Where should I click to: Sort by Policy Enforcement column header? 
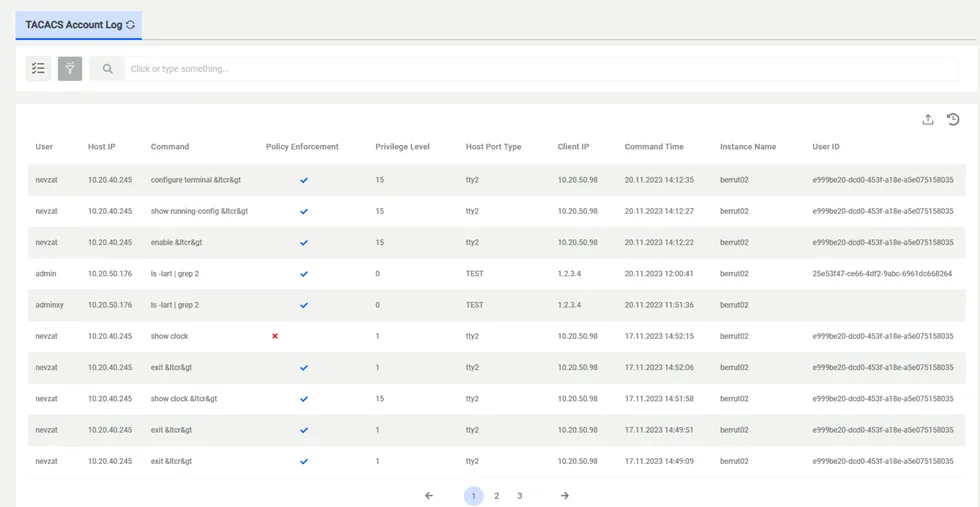point(302,147)
